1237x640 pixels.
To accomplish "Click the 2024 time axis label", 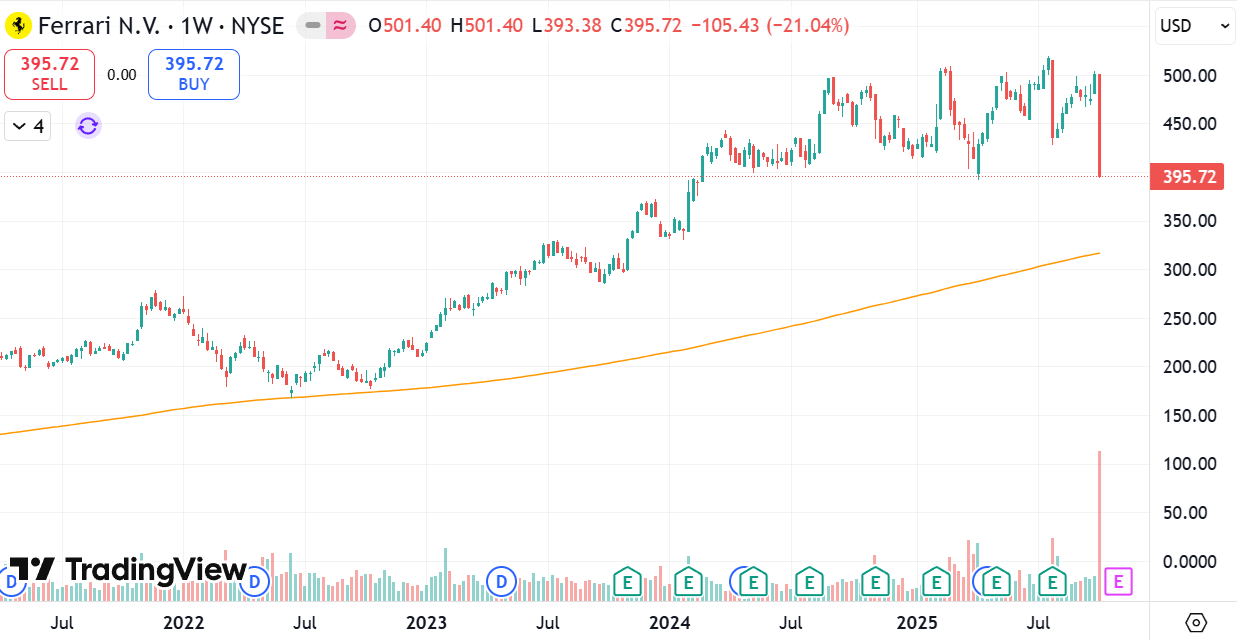I will coord(669,623).
